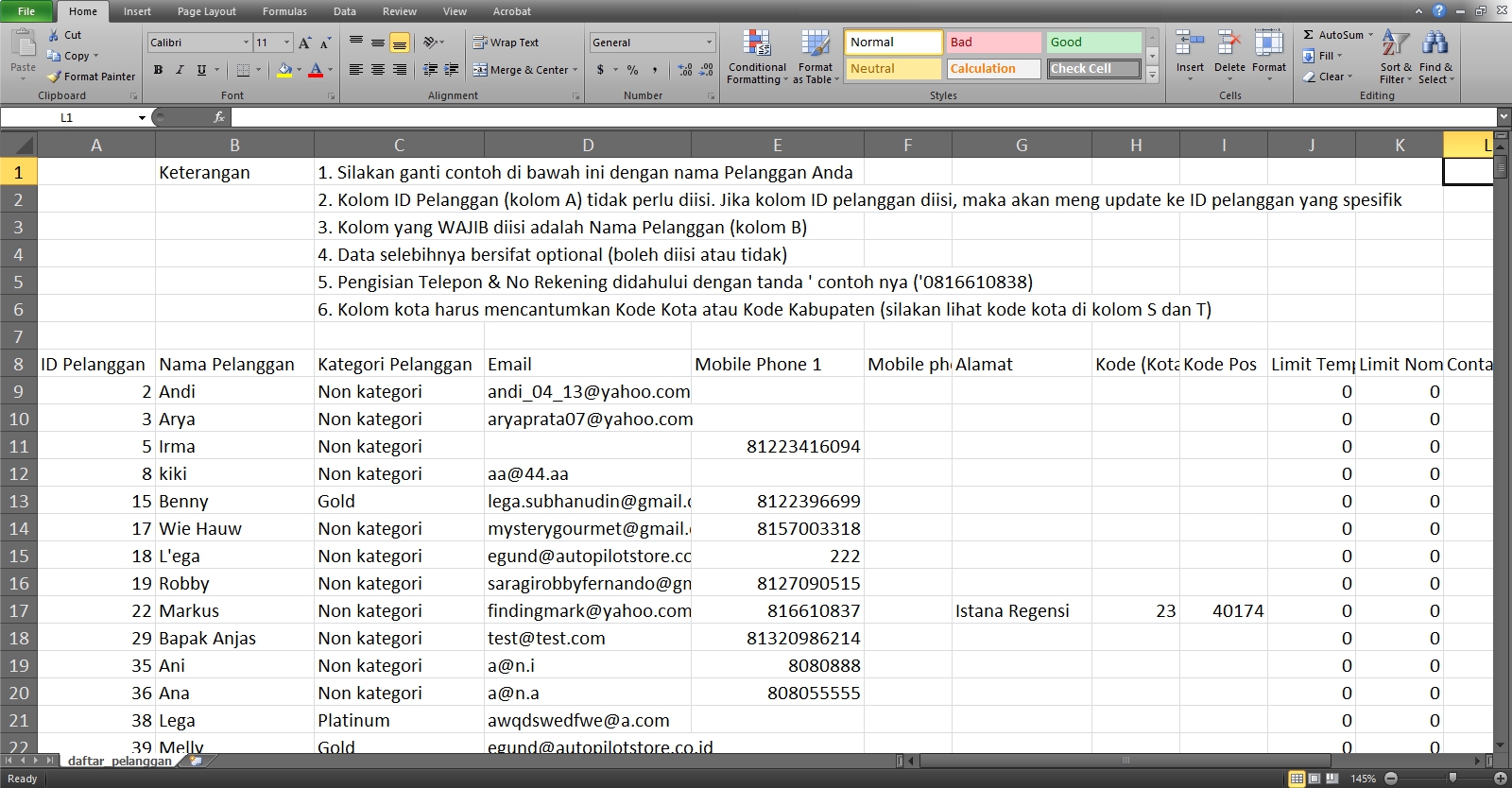Apply Merge & Center to cells
This screenshot has width=1512, height=788.
pos(525,70)
